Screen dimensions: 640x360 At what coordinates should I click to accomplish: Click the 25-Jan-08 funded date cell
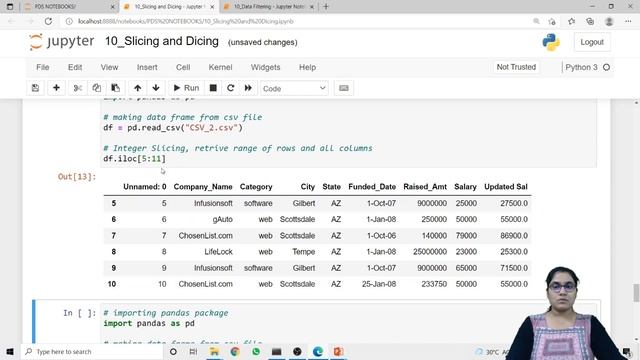pyautogui.click(x=379, y=284)
